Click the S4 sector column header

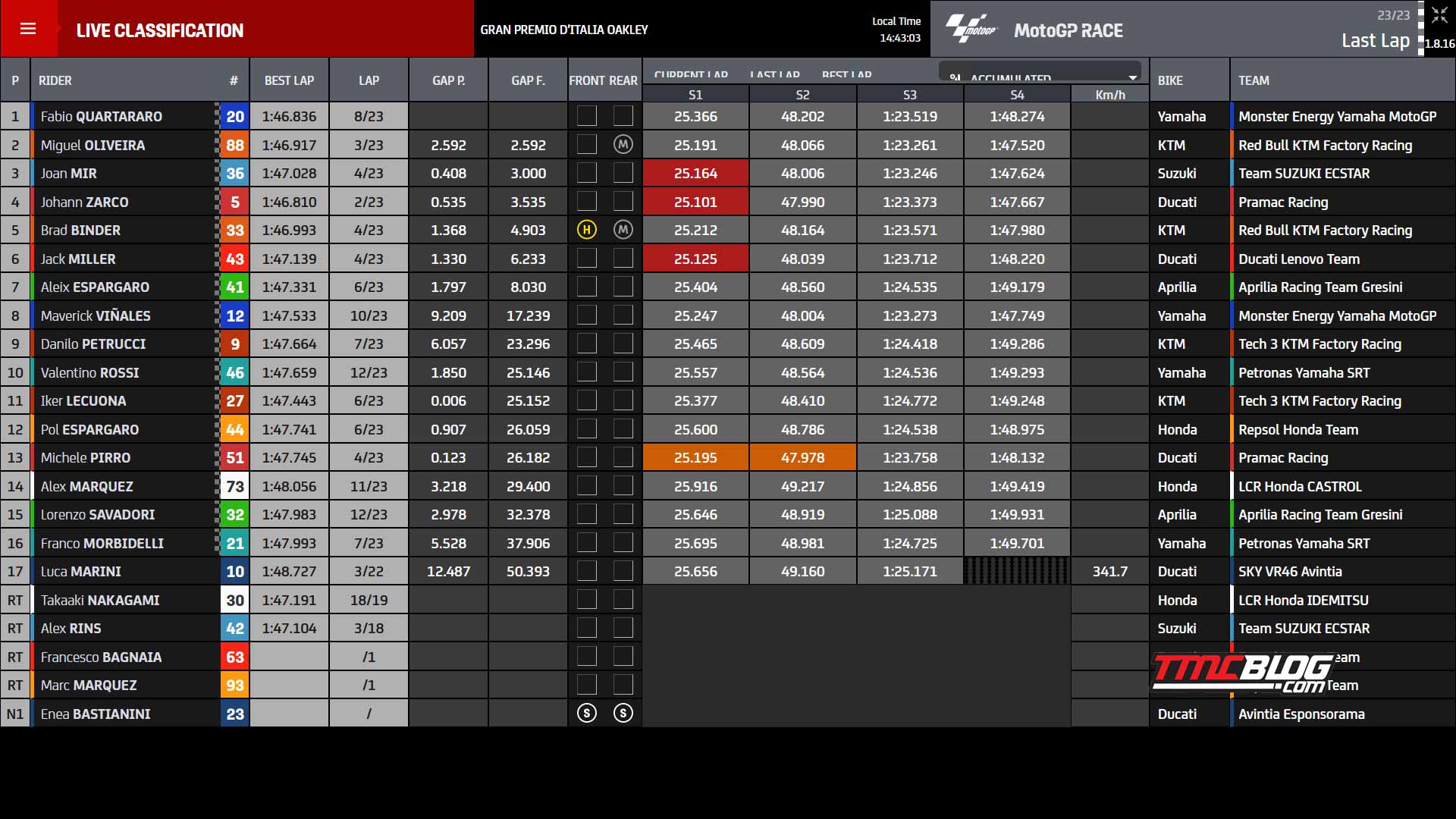click(1017, 95)
